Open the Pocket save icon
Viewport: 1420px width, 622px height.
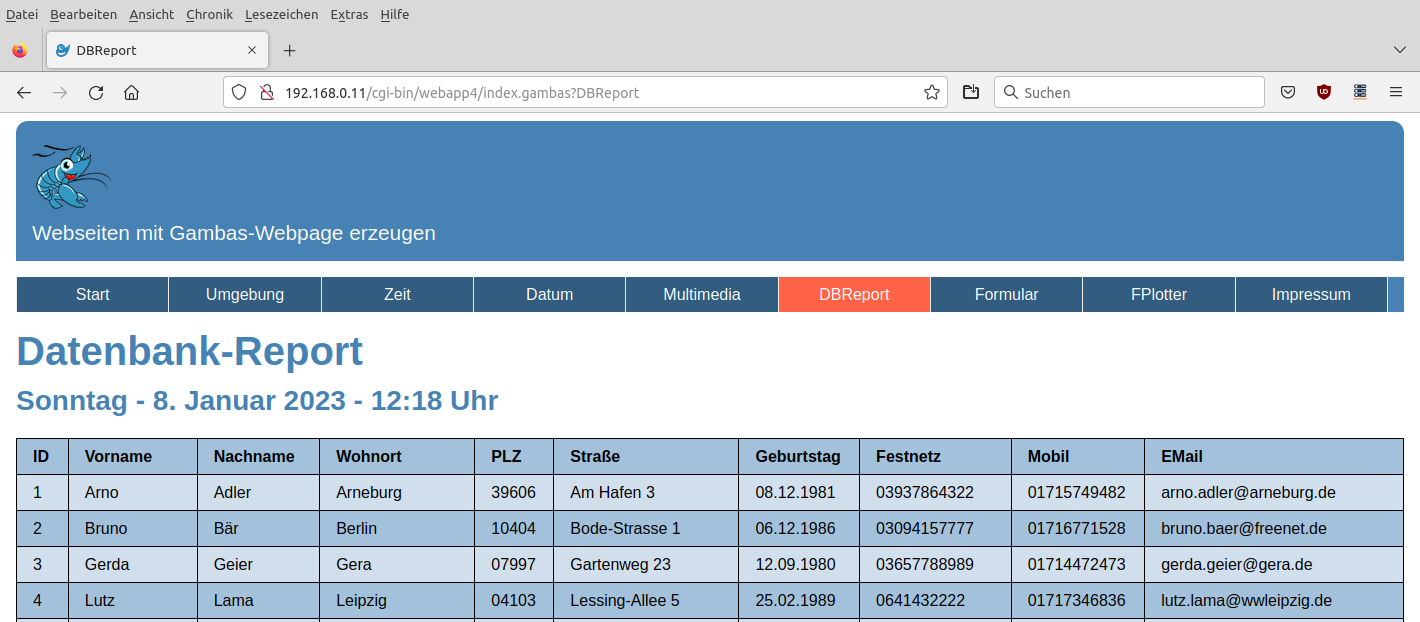click(x=1288, y=93)
